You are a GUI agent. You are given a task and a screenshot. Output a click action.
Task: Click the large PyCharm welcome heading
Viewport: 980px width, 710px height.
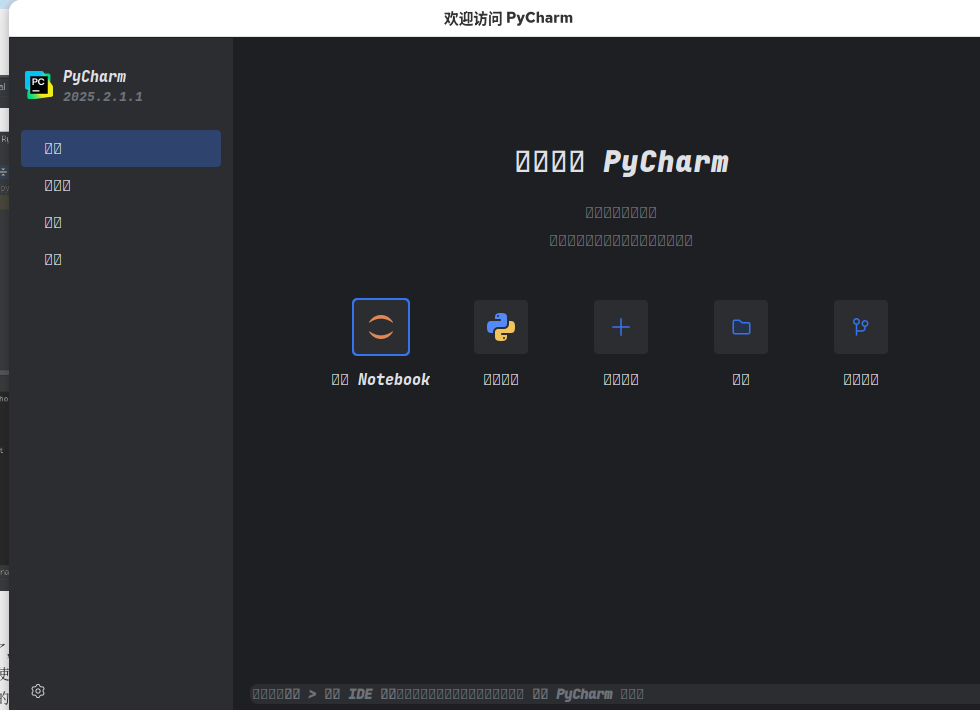coord(622,162)
